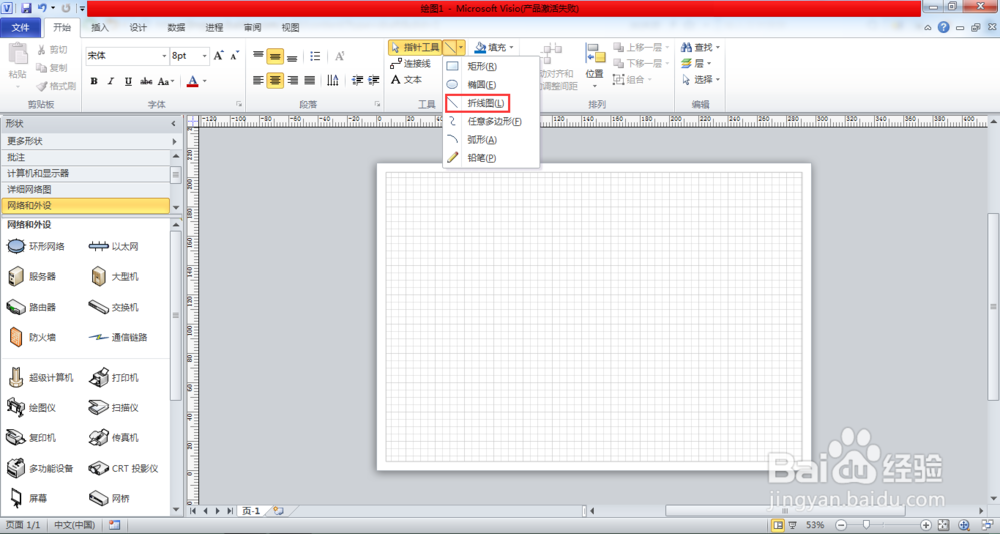Select the Ring network shape

[36, 246]
